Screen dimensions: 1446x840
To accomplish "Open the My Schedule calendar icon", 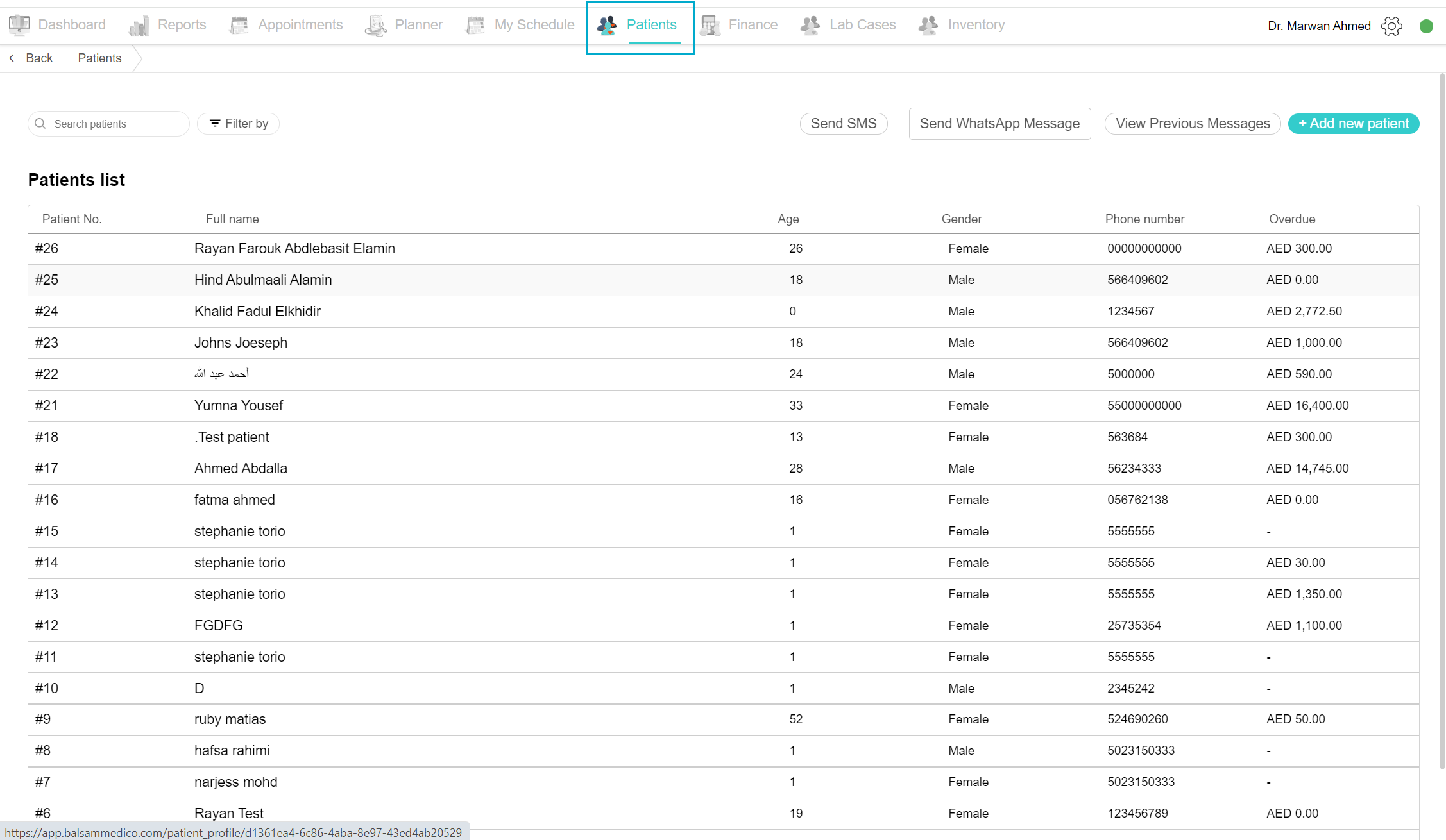I will click(475, 25).
